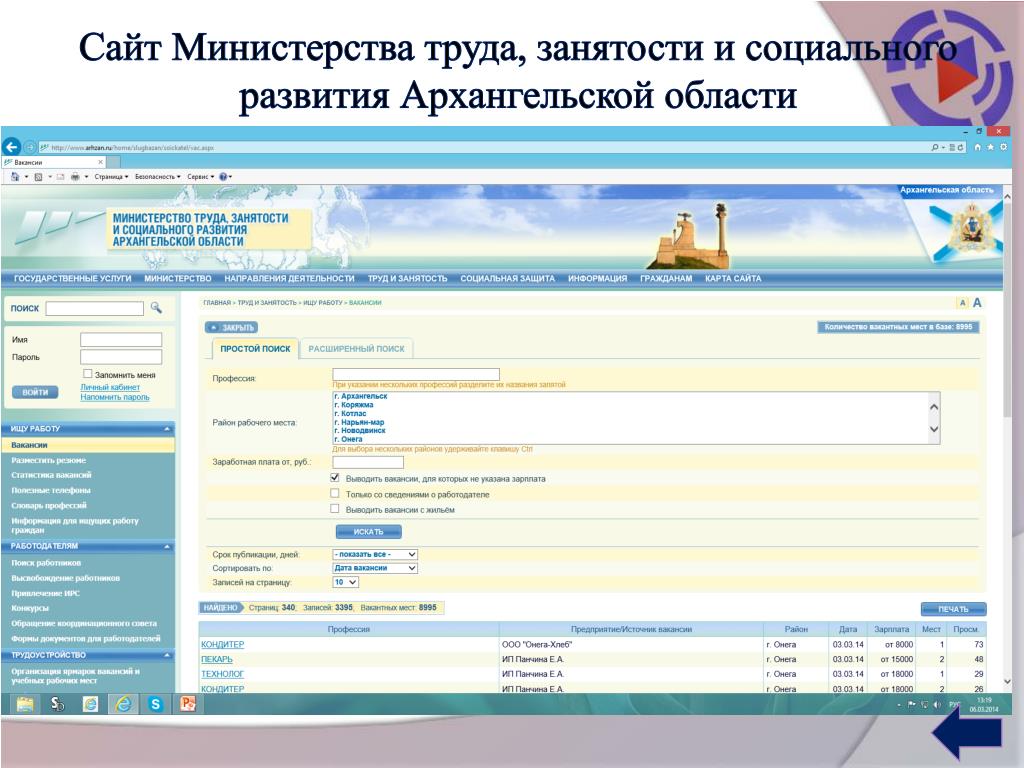Open the Страница menu dropdown

click(111, 176)
